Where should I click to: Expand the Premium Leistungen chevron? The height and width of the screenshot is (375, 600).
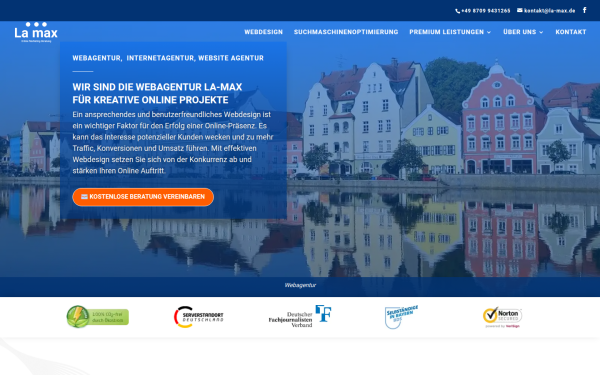click(x=489, y=32)
